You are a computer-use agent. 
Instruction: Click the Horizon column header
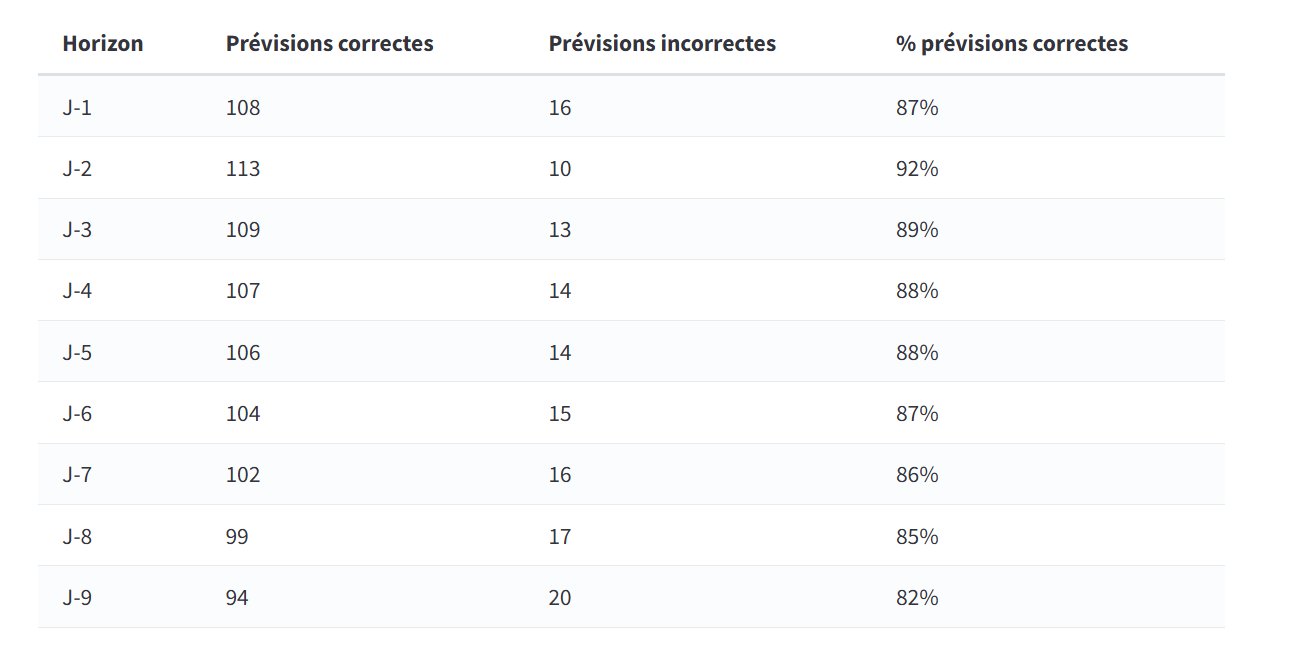(x=103, y=44)
